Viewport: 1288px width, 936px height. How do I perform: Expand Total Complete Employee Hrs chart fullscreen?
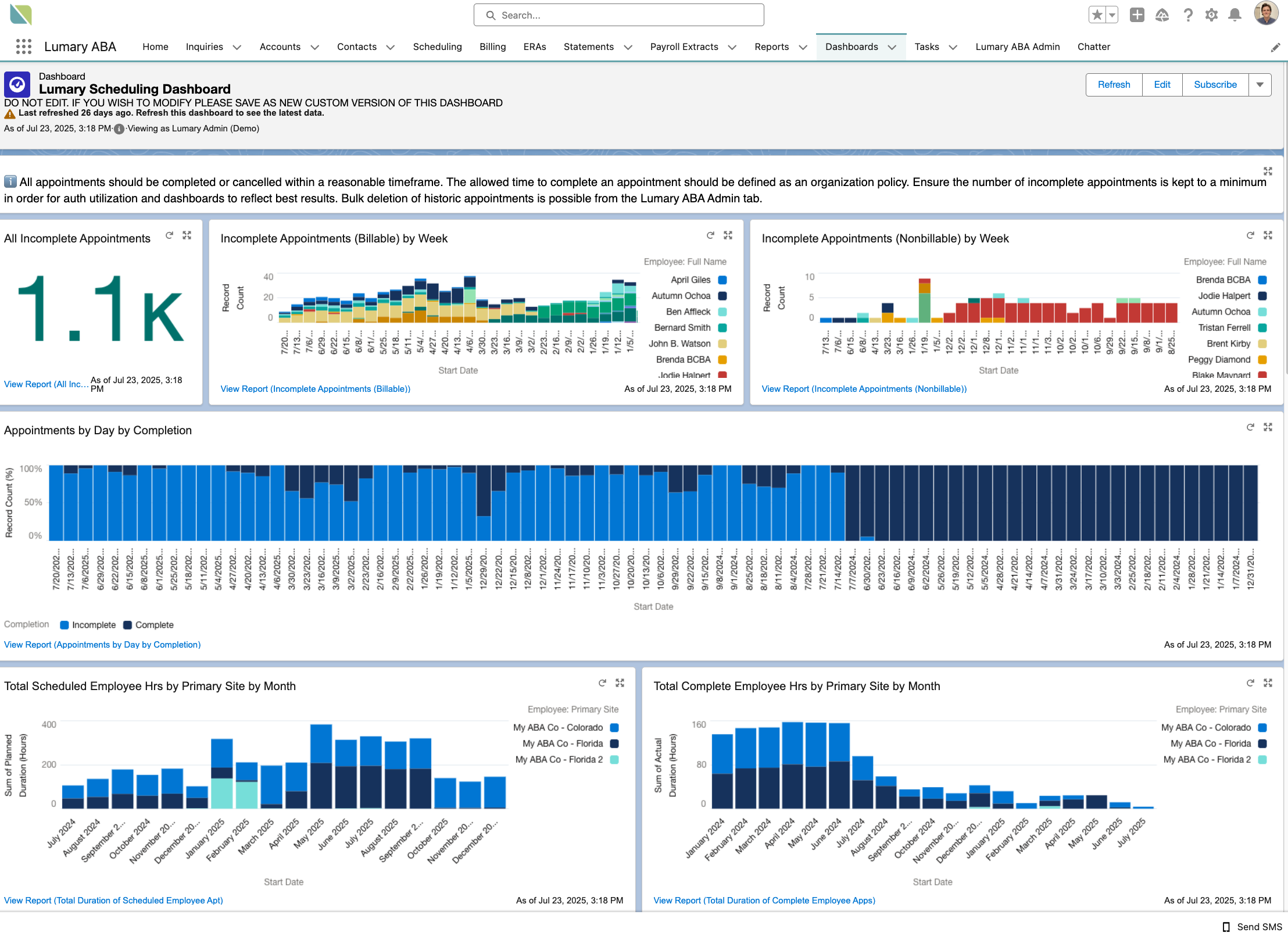point(1268,683)
